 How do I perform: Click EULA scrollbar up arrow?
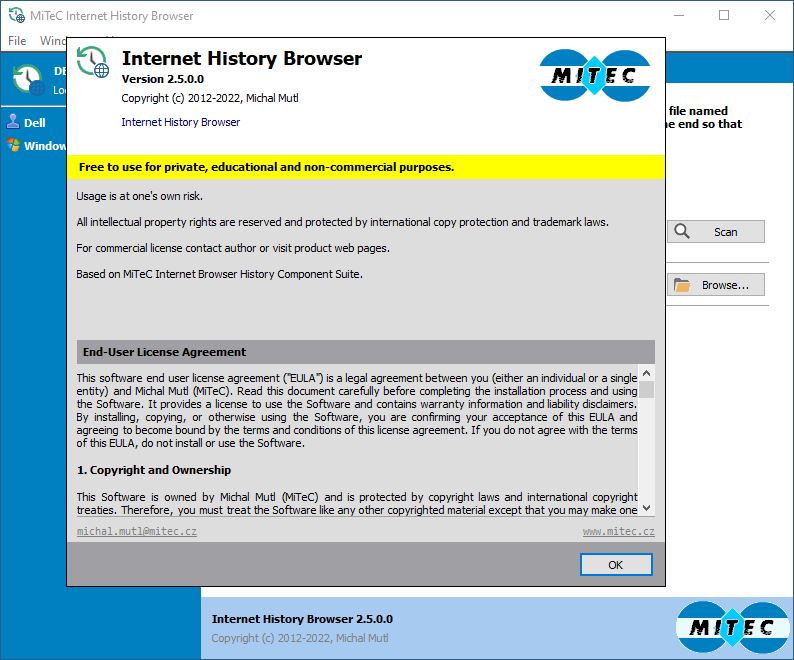(x=646, y=373)
